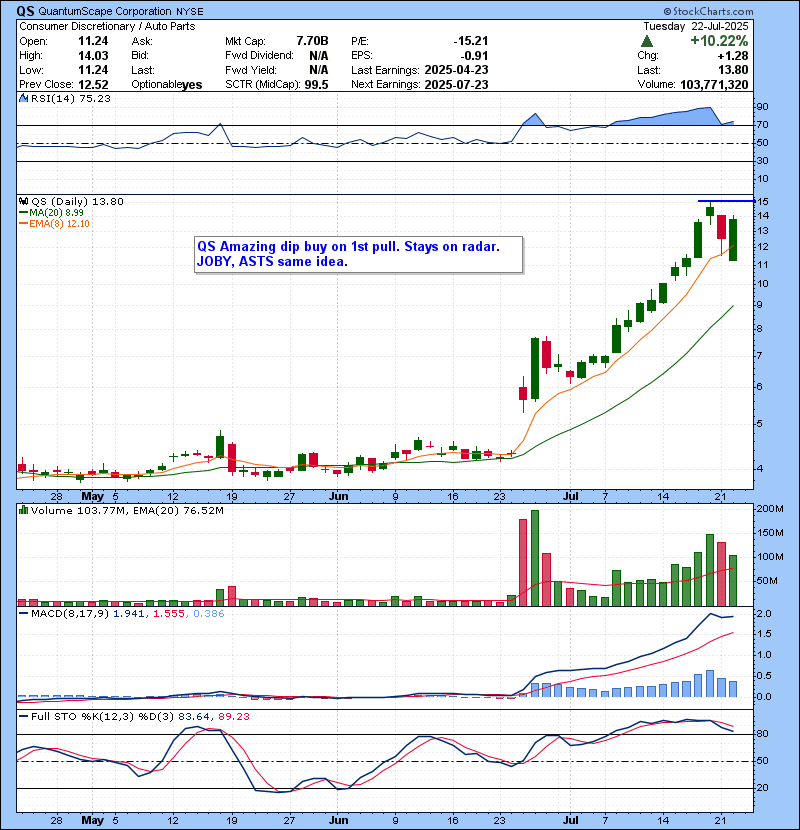The width and height of the screenshot is (800, 830).
Task: Click the Last price 13.80 in header
Action: (x=733, y=70)
